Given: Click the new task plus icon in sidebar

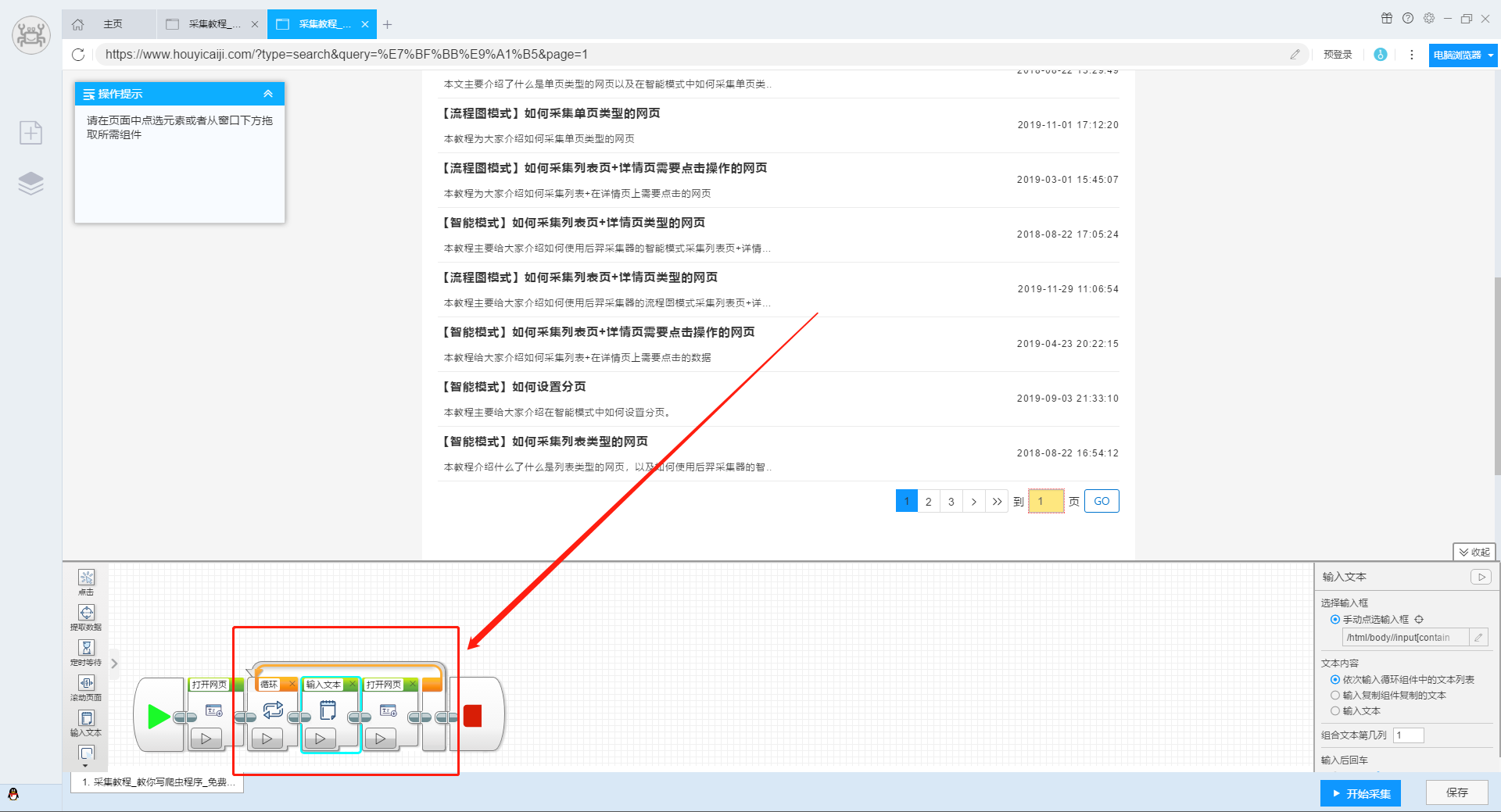Looking at the screenshot, I should click(x=30, y=132).
